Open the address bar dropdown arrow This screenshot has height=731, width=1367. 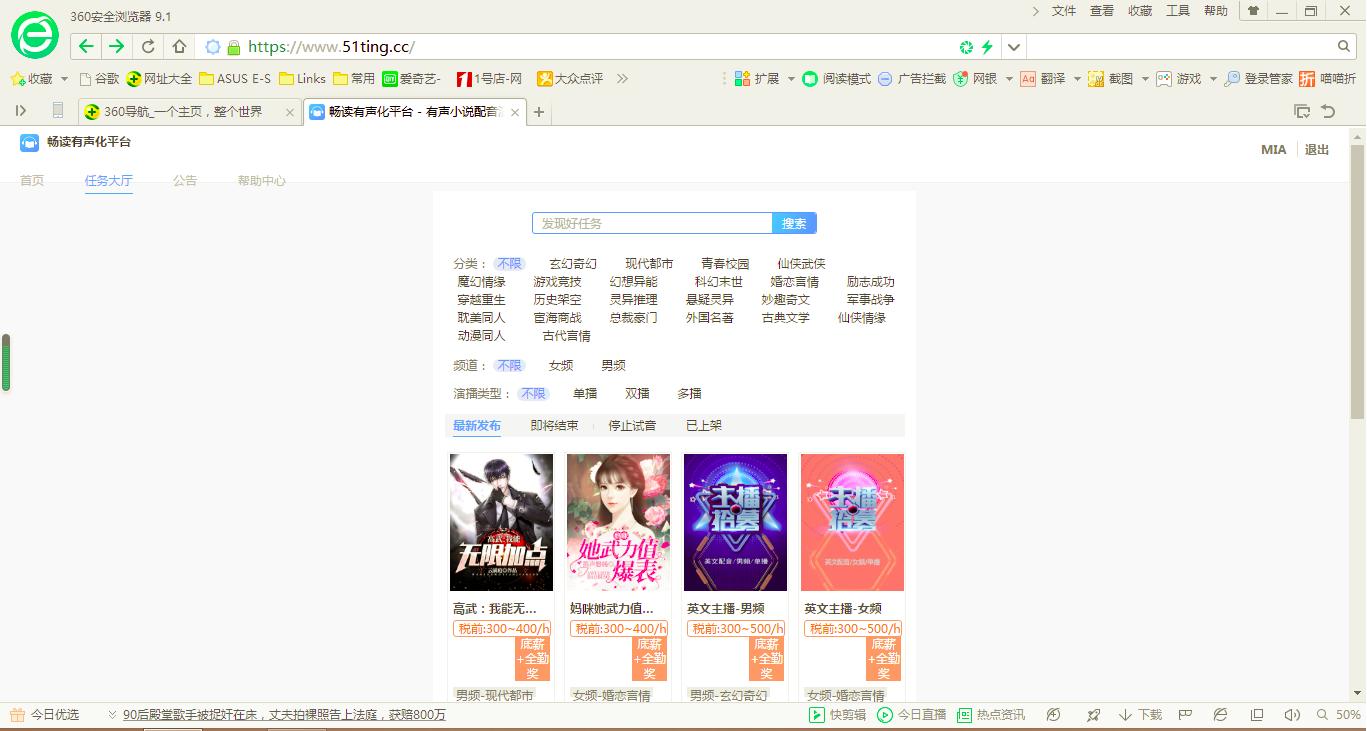(1013, 46)
